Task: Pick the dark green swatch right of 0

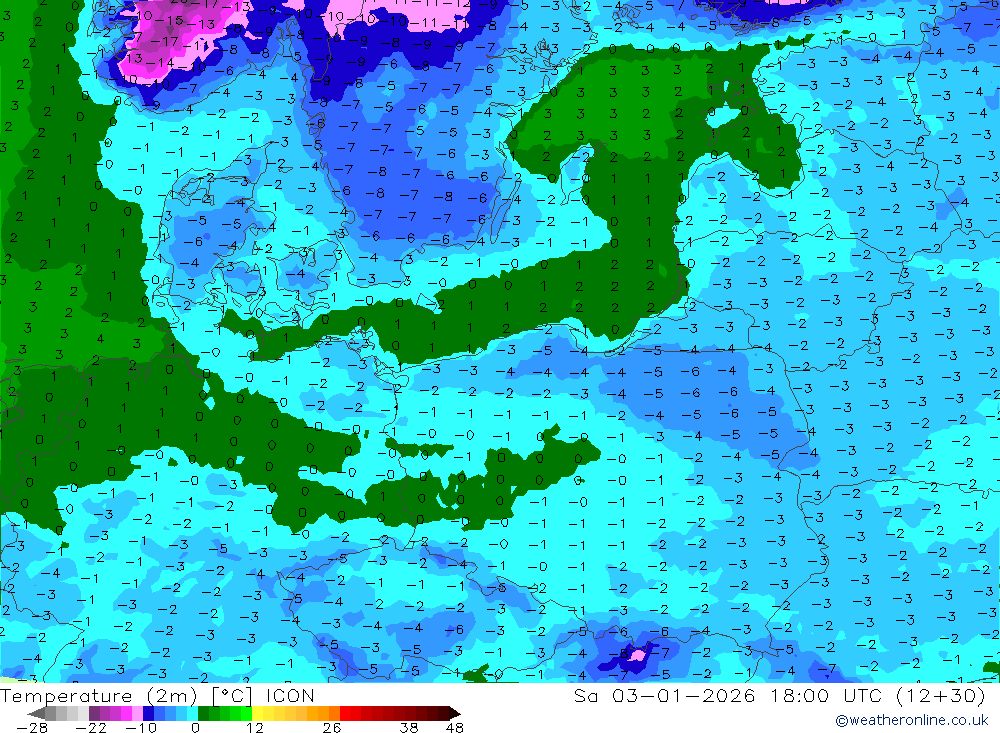Action: pos(203,713)
